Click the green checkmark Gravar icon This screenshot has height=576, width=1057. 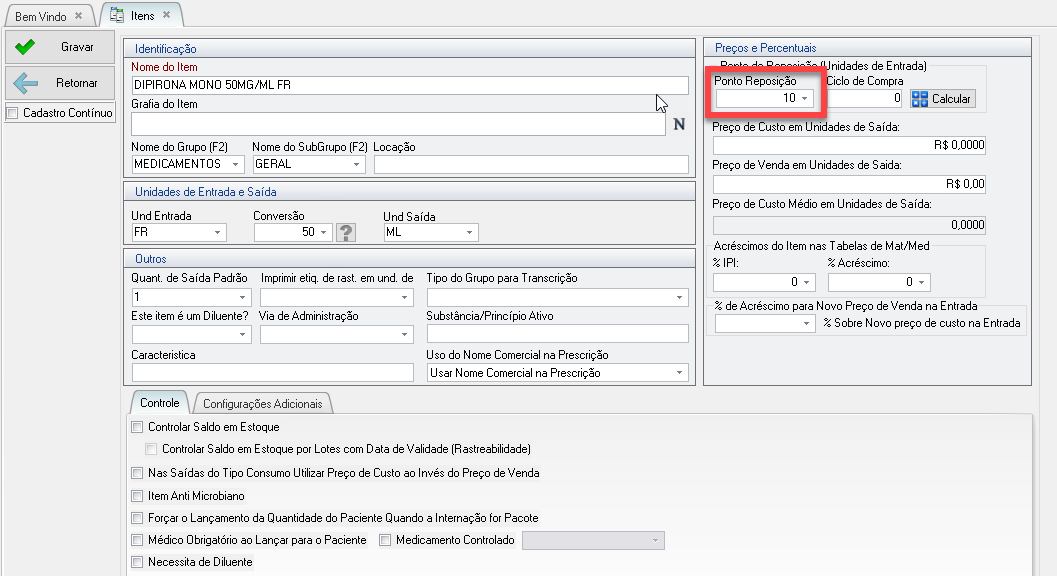pyautogui.click(x=26, y=47)
